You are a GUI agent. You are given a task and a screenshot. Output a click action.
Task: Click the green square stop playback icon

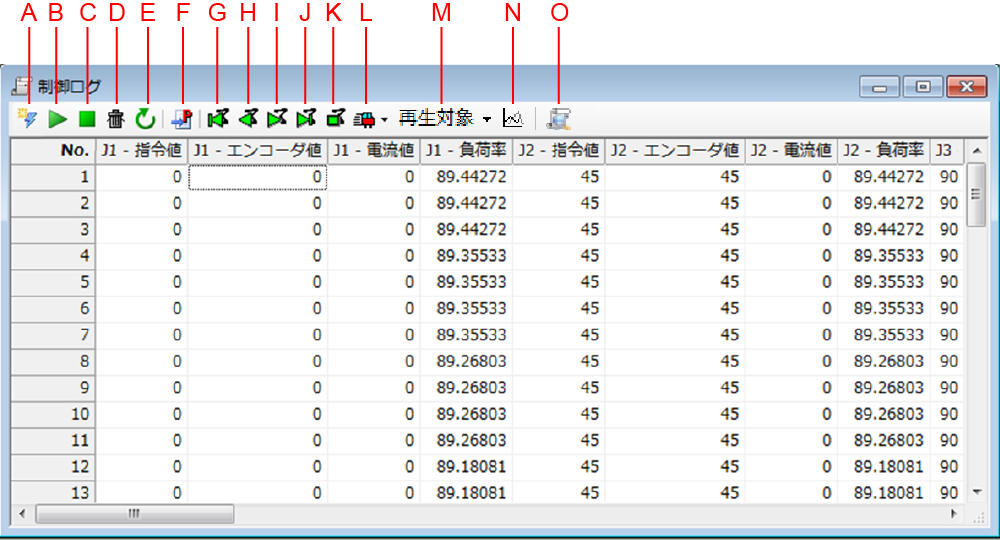[336, 119]
